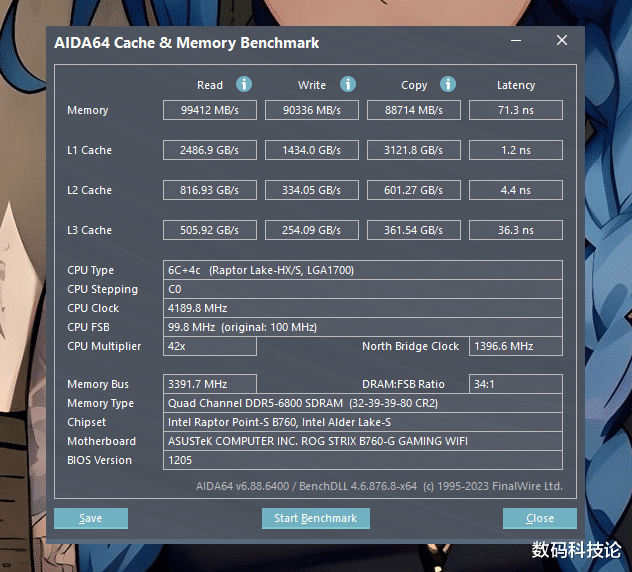632x572 pixels.
Task: Click the Memory row label
Action: click(87, 110)
